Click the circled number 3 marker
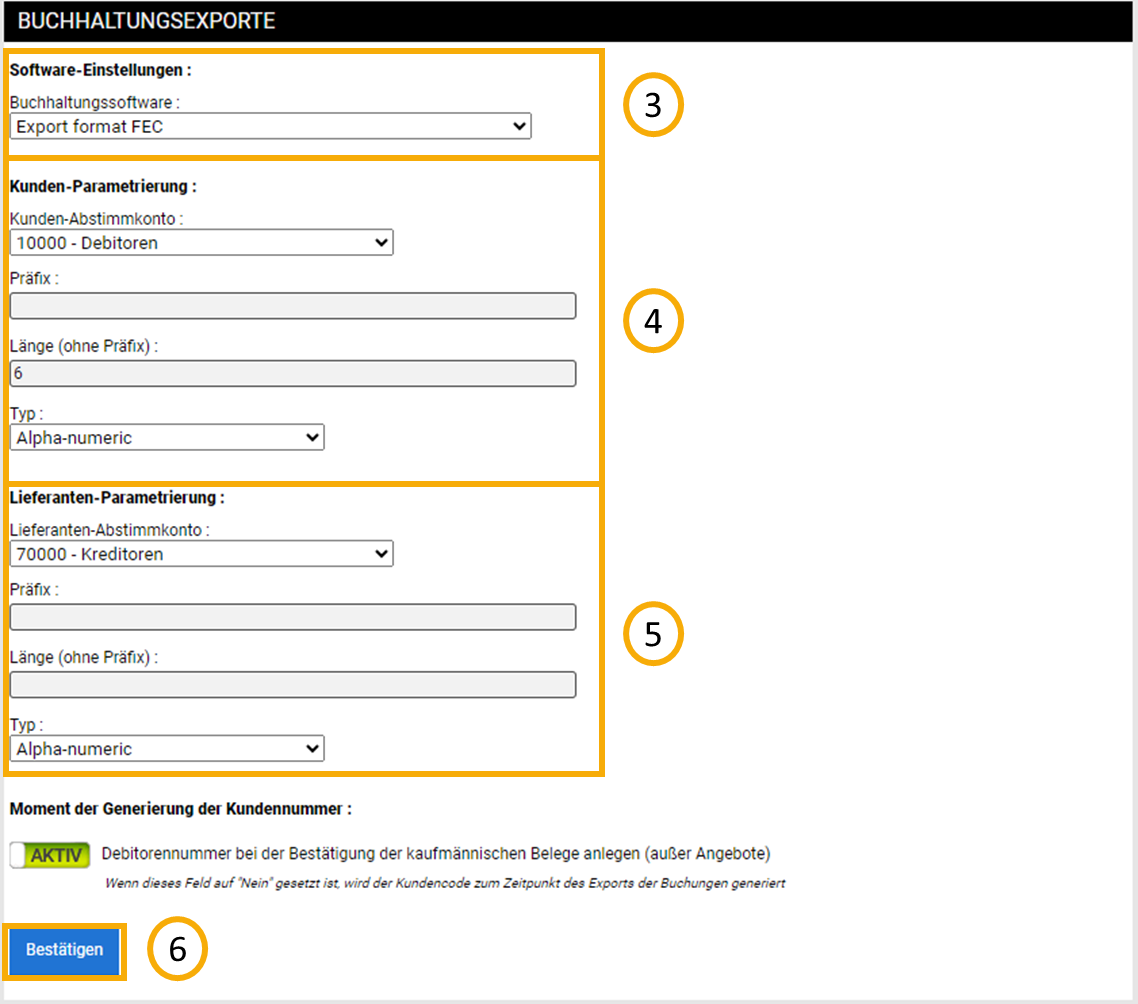This screenshot has height=1004, width=1138. [653, 105]
